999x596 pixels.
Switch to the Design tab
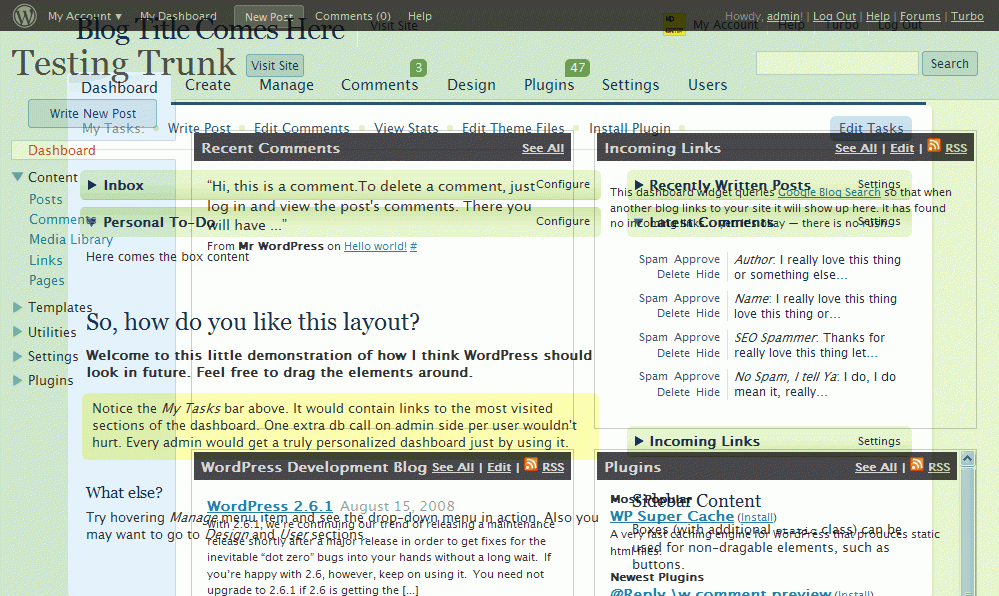click(x=471, y=85)
